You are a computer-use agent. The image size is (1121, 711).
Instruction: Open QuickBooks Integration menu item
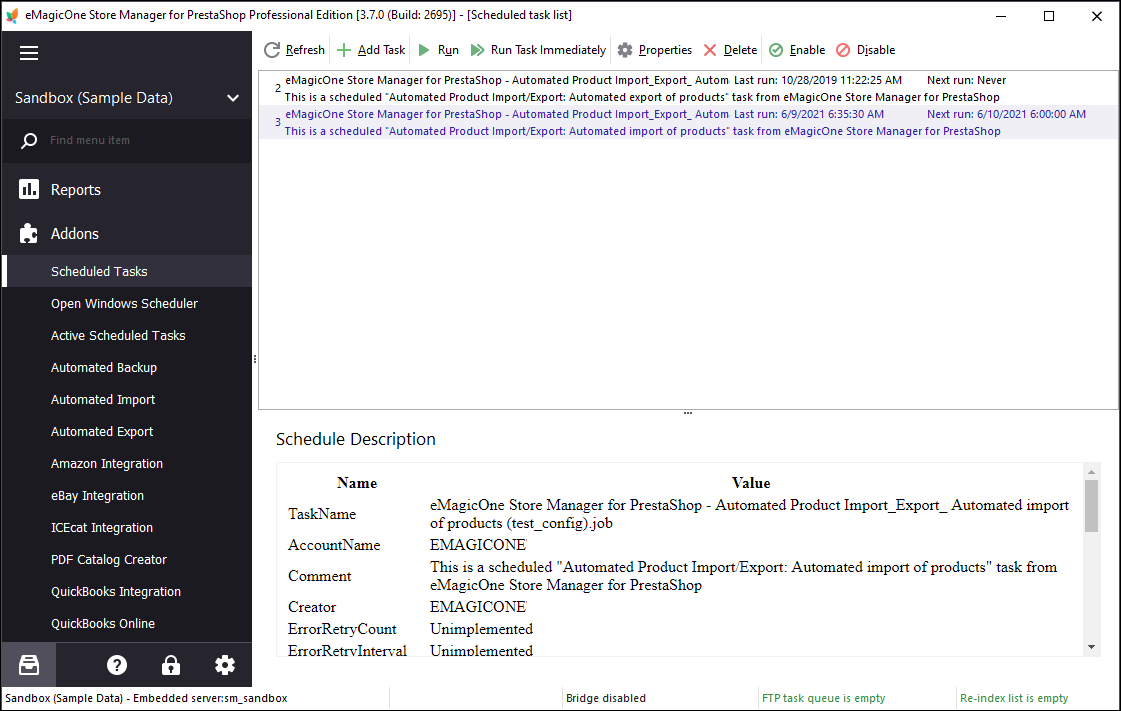click(127, 592)
